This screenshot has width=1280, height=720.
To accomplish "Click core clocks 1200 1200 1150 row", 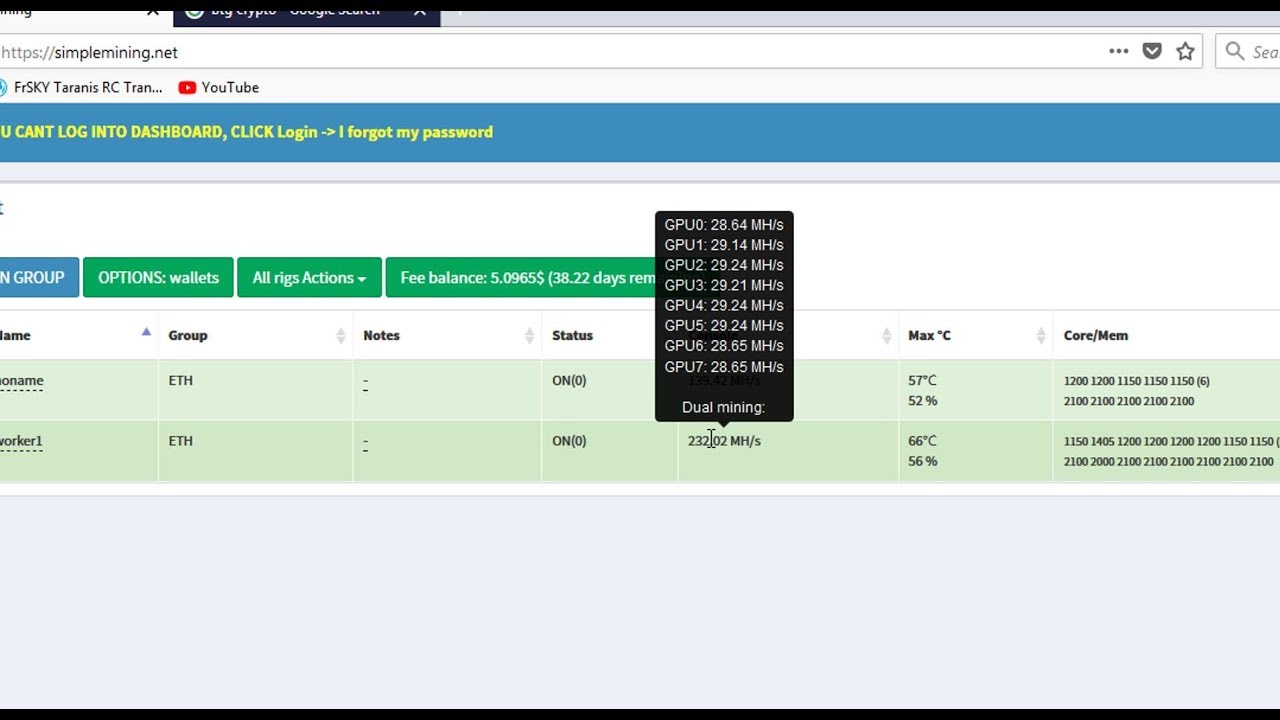I will point(1136,381).
